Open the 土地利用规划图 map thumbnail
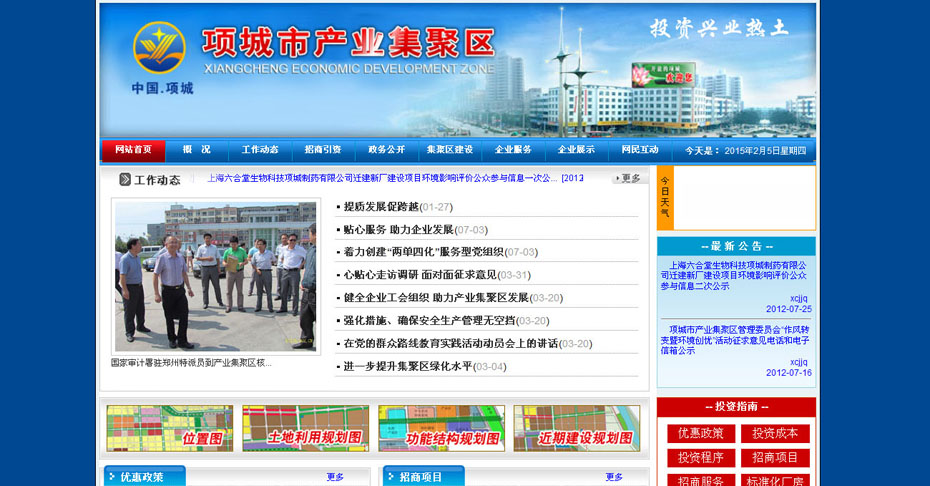Image resolution: width=930 pixels, height=486 pixels. point(305,428)
